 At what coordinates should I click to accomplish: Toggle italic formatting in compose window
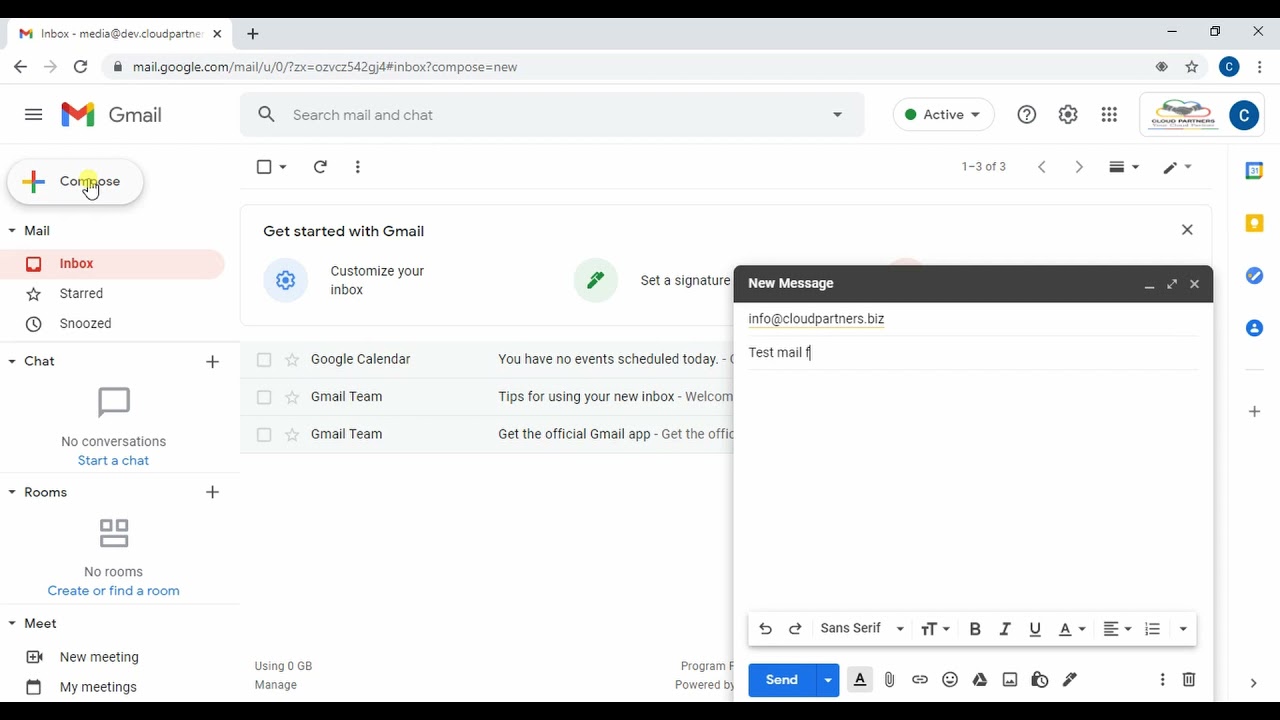click(1005, 629)
